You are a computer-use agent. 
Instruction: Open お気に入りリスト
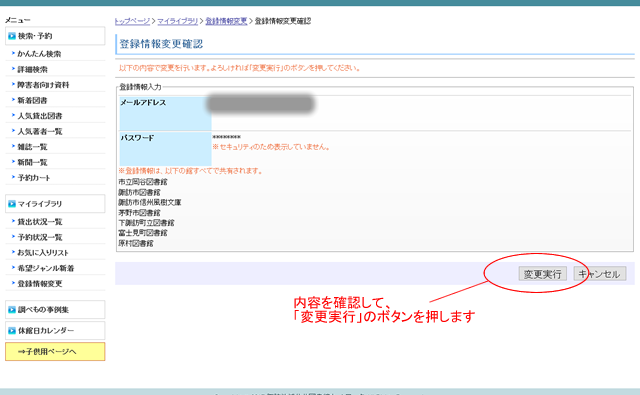click(x=43, y=253)
